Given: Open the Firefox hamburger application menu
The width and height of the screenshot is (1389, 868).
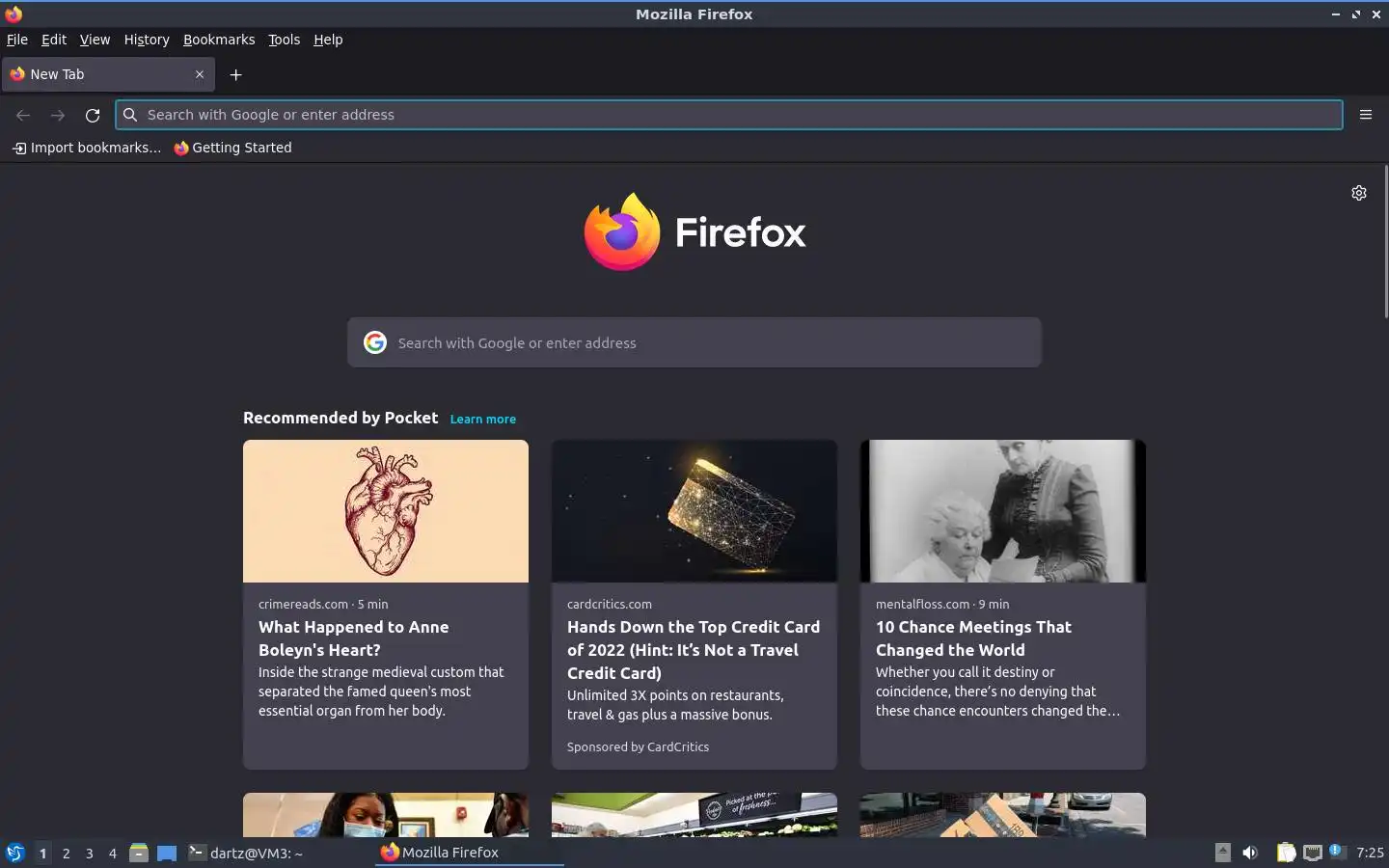Looking at the screenshot, I should pyautogui.click(x=1366, y=115).
